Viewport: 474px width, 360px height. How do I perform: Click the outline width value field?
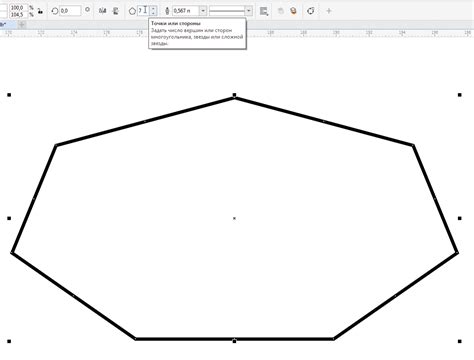click(x=186, y=11)
